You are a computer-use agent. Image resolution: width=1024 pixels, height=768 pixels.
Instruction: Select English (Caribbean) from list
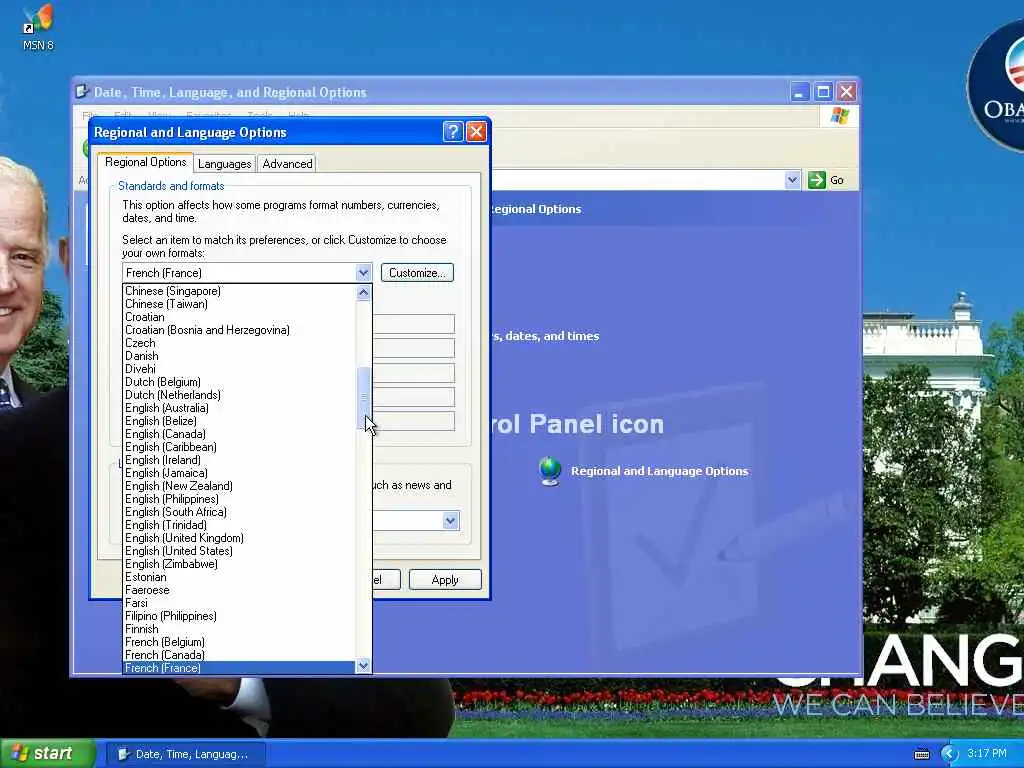239,447
